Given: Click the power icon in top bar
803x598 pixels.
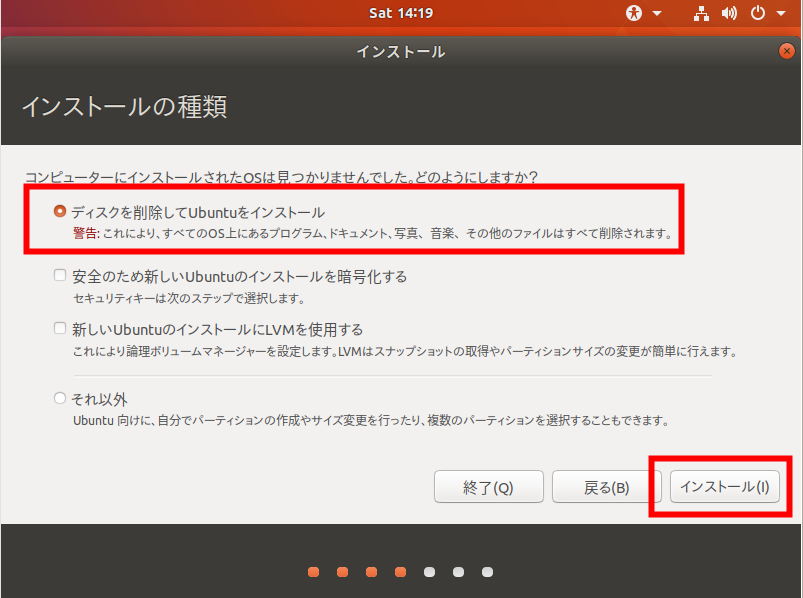Looking at the screenshot, I should (757, 13).
